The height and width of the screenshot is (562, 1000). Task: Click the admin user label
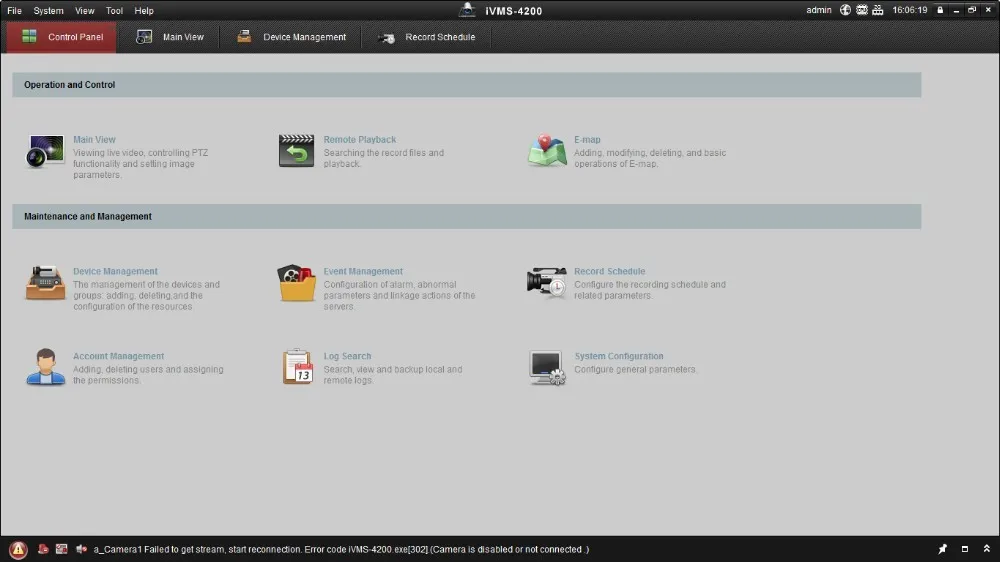(x=818, y=10)
